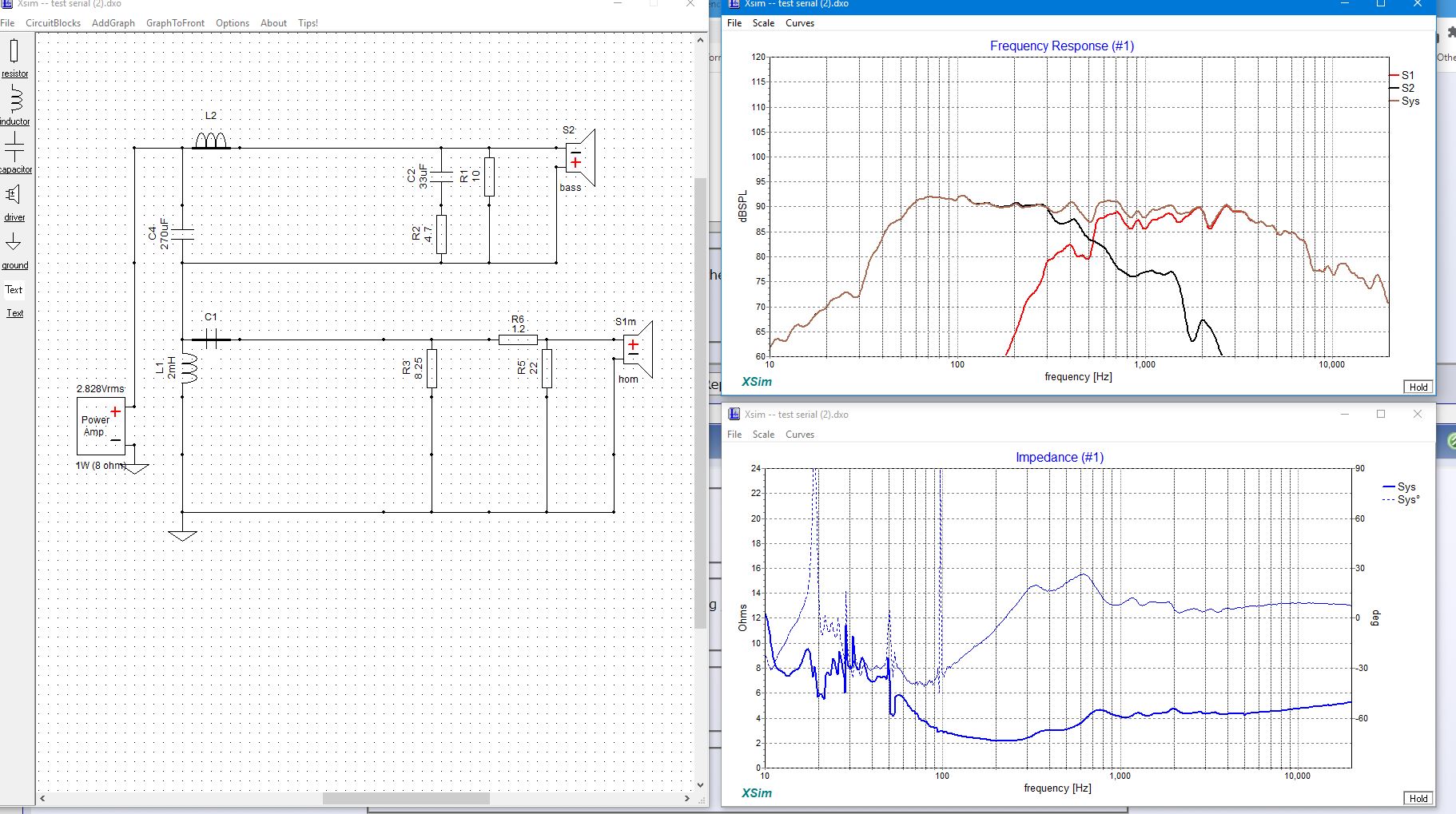Select the capacitor component tool
The image size is (1456, 814).
click(x=14, y=153)
